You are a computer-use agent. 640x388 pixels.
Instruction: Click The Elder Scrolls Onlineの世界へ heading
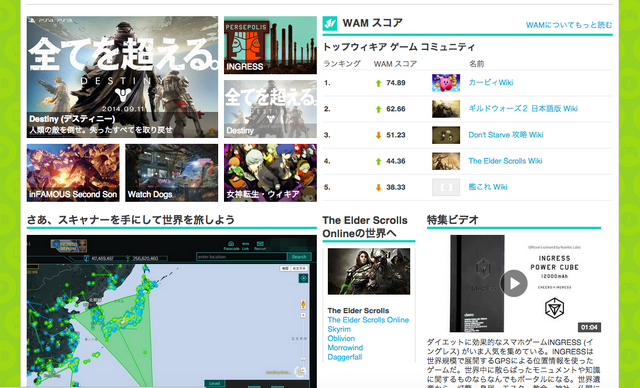365,227
